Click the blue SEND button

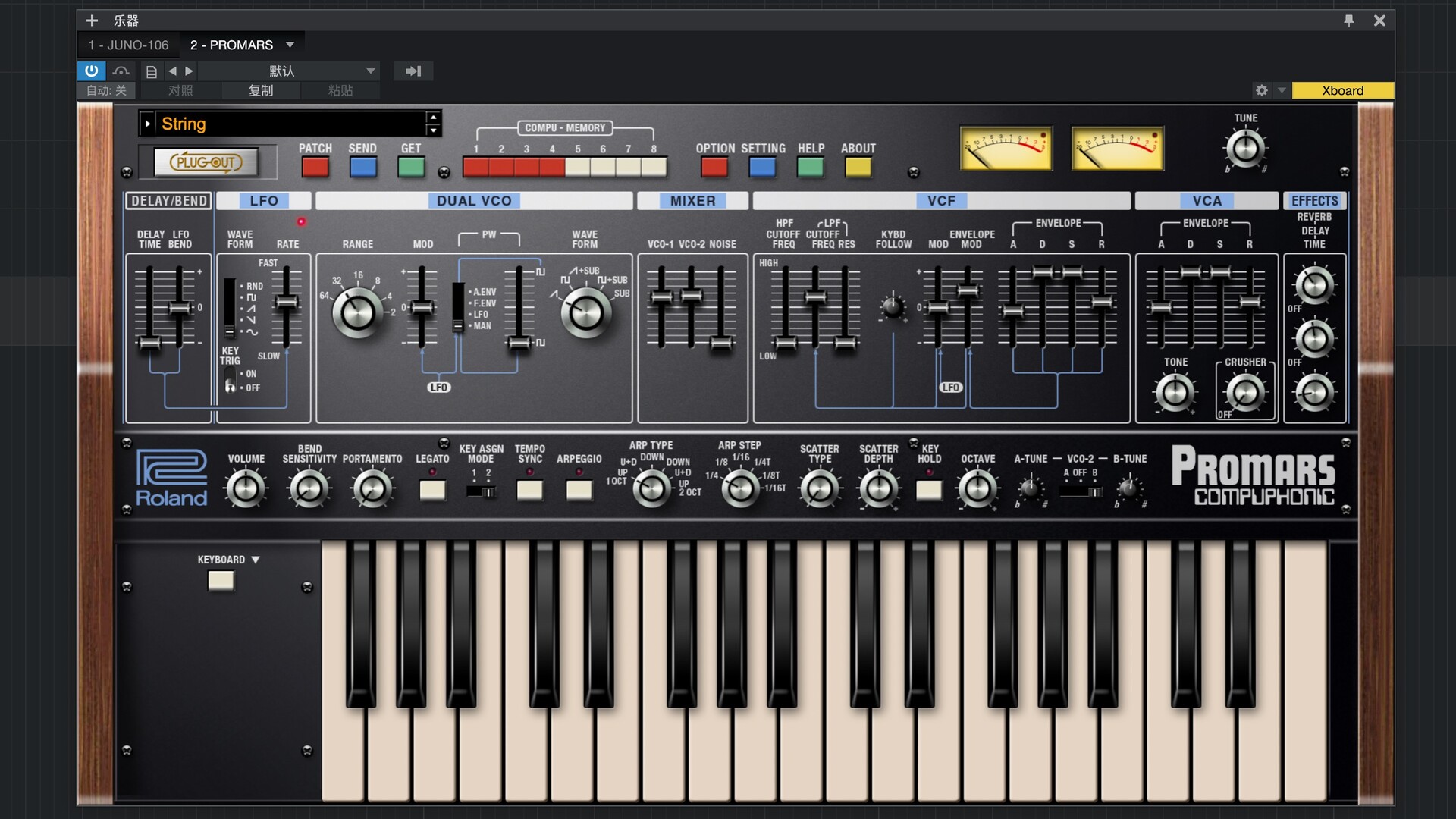(x=363, y=167)
